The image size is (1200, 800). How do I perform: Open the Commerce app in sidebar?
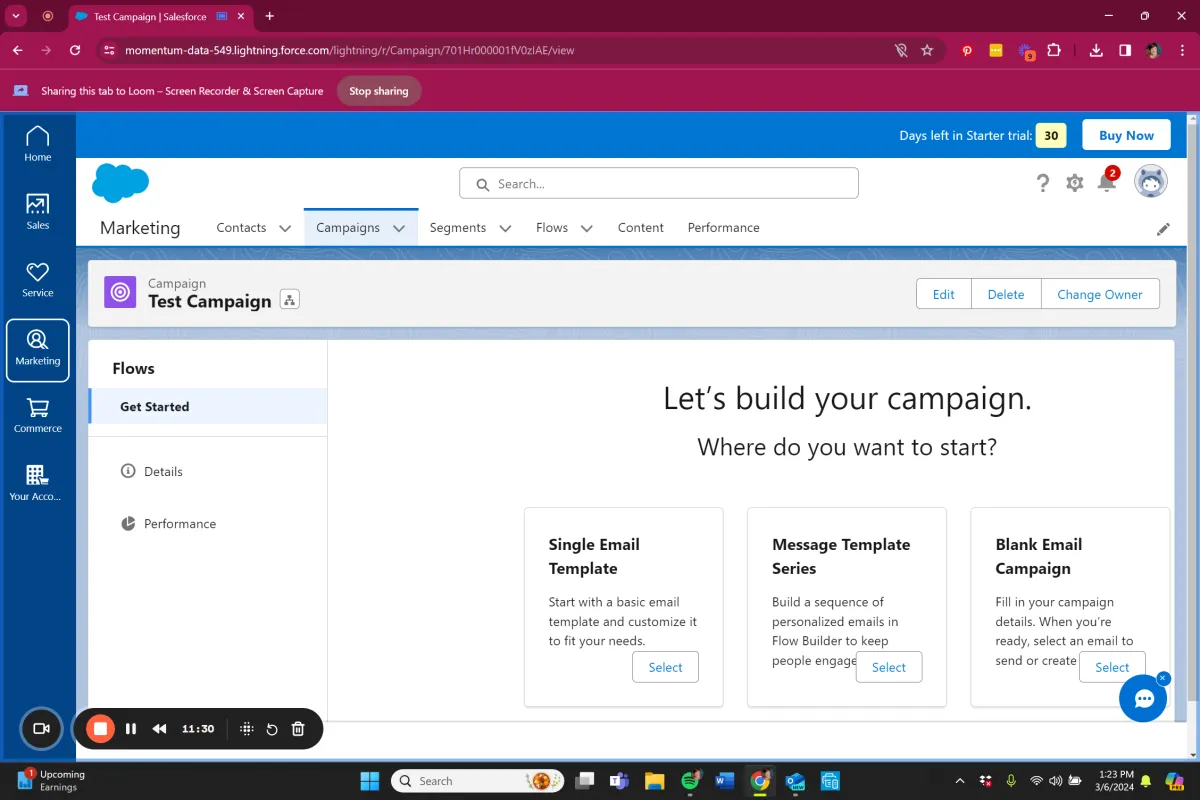(38, 415)
